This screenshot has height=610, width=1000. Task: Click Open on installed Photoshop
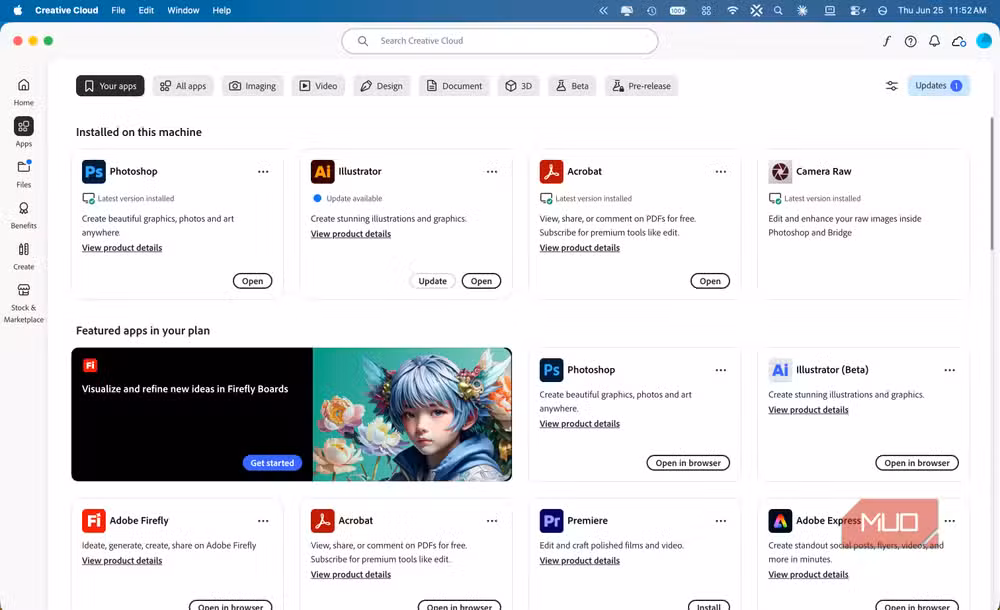[x=253, y=281]
